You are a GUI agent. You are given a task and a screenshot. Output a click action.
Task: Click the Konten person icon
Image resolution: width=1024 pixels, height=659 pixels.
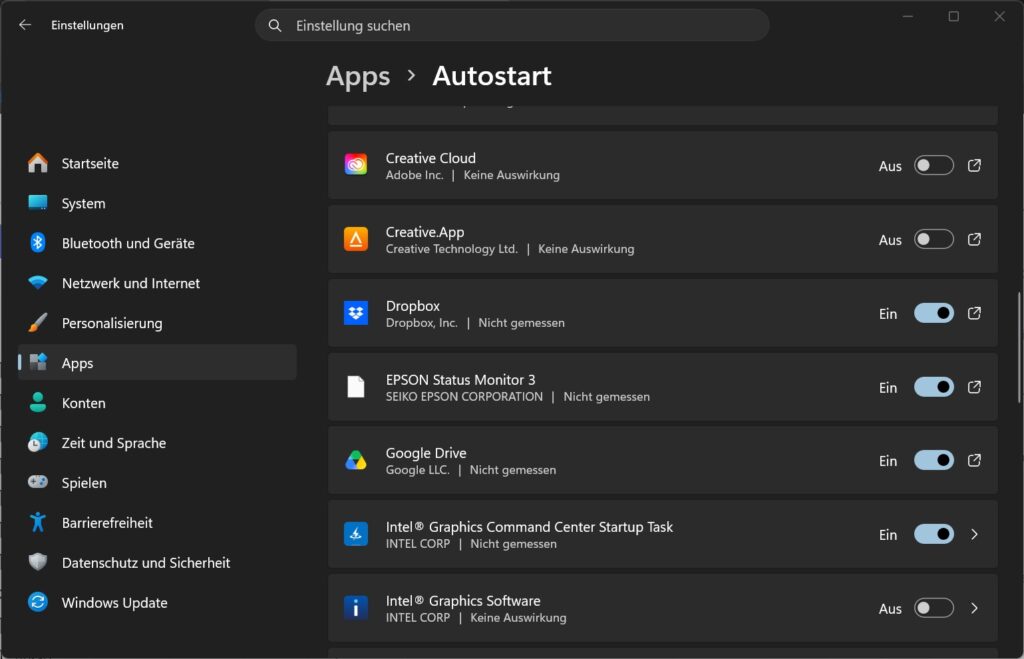point(38,402)
